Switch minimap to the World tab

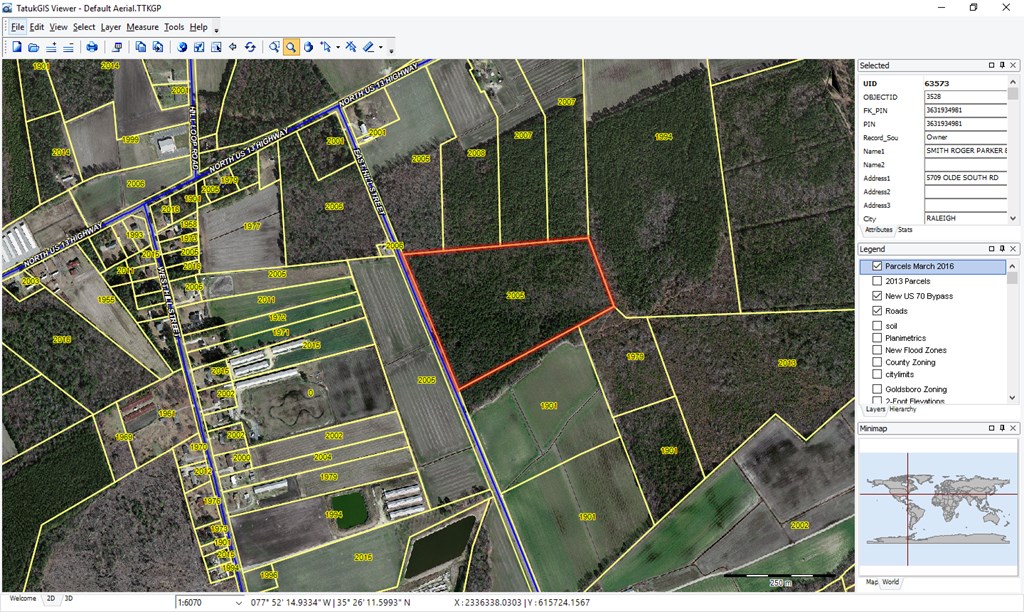891,582
